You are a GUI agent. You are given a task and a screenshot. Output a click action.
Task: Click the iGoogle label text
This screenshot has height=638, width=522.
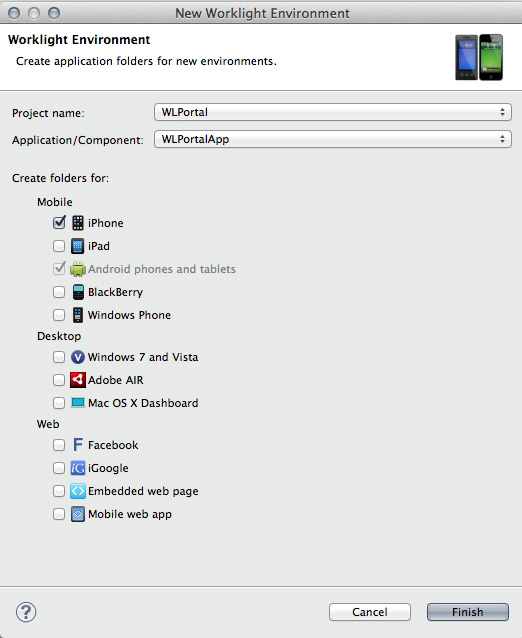108,468
